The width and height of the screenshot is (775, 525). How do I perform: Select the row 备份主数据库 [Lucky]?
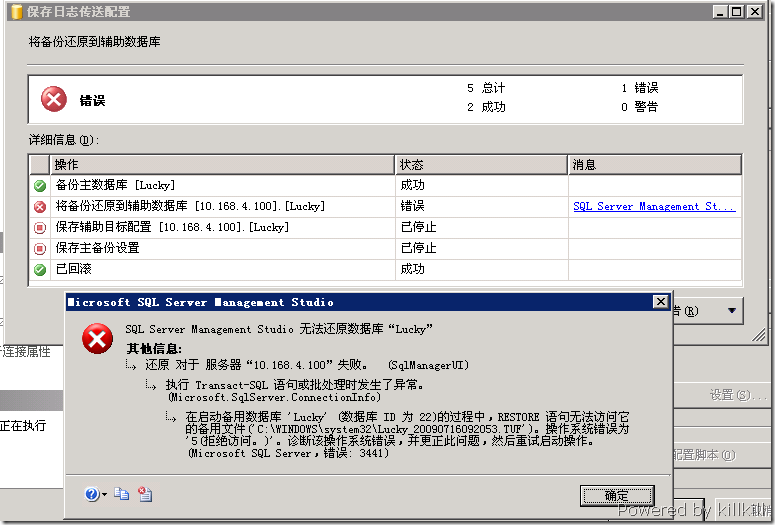pos(386,185)
